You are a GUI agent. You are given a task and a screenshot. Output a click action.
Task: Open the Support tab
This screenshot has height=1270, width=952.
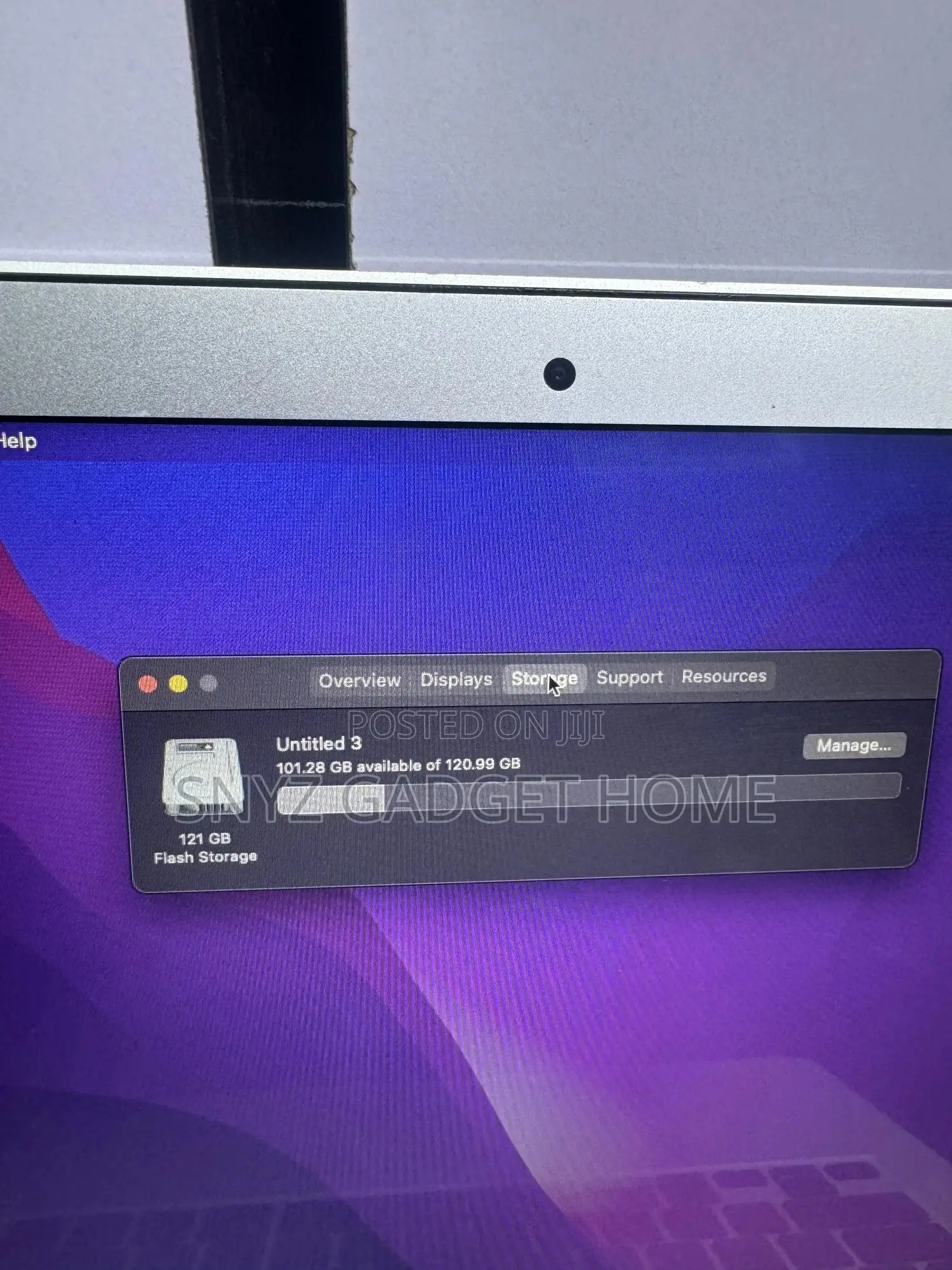(x=630, y=678)
